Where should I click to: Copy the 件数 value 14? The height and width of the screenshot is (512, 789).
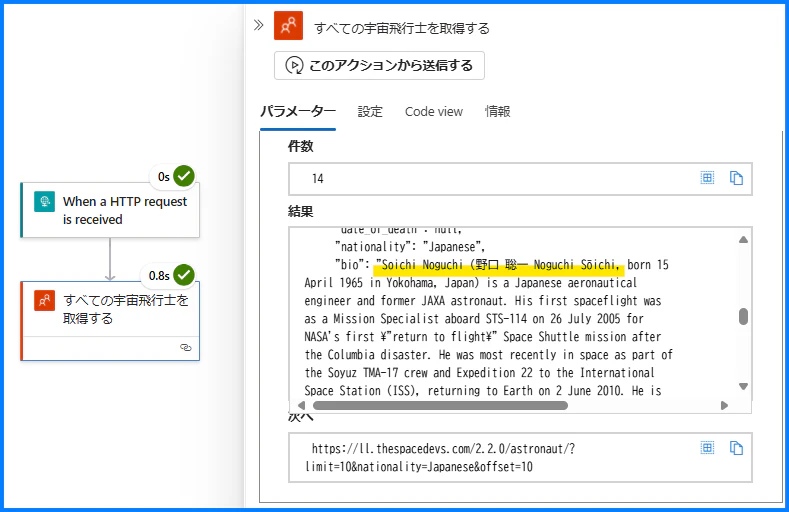[736, 178]
